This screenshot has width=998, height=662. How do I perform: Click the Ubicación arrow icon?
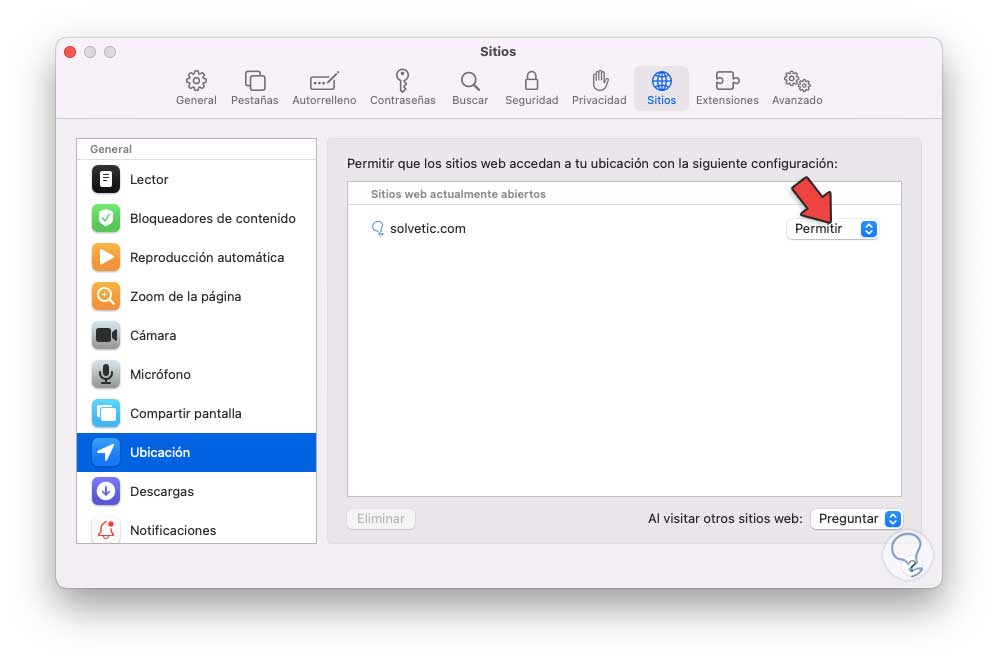coord(106,453)
